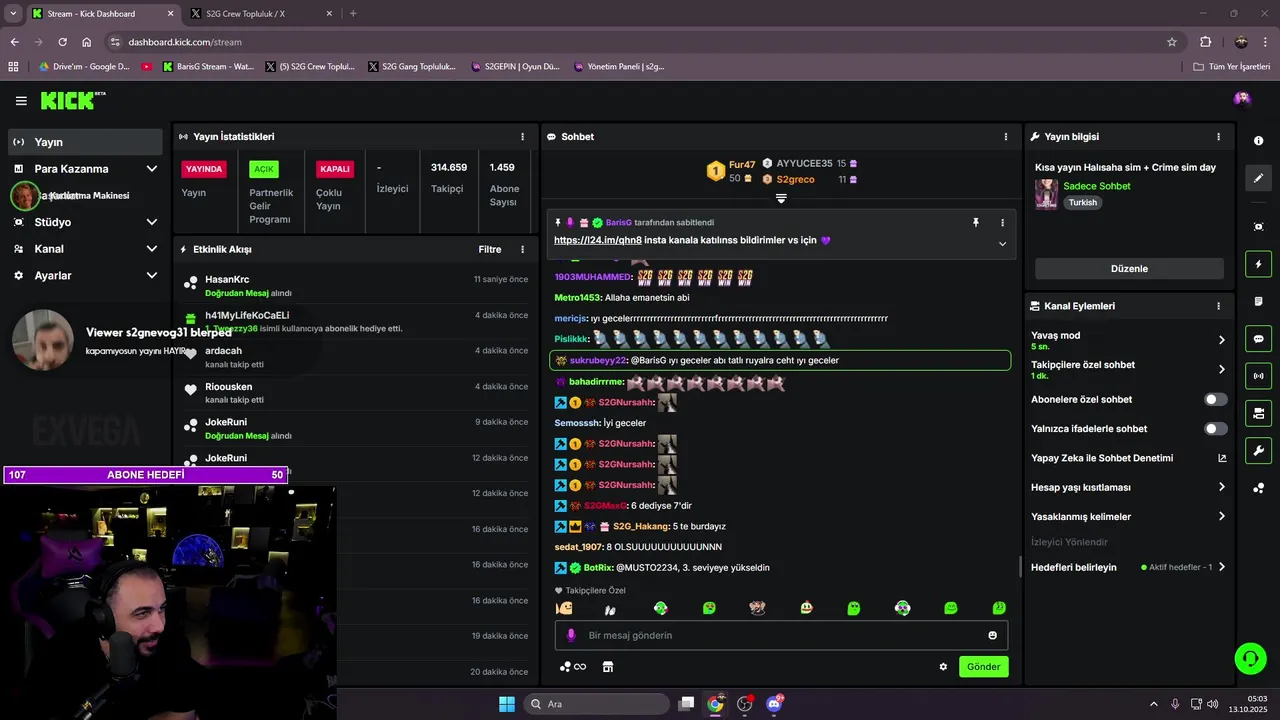Open the user profile avatar menu

coord(1242,98)
